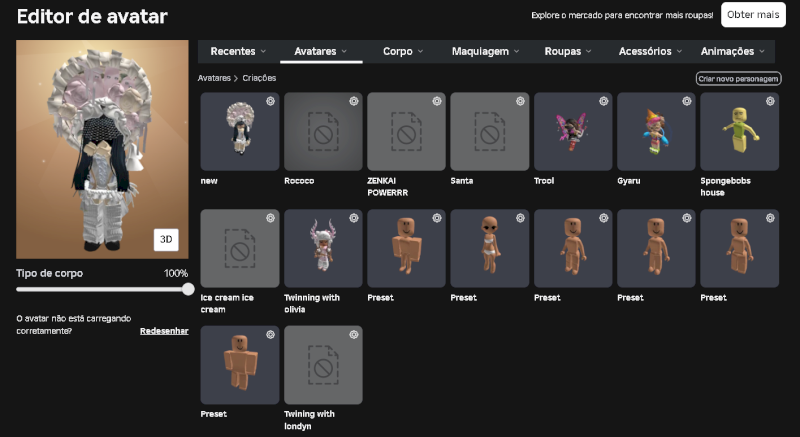Toggle the 3D view button on preview
Viewport: 800px width, 437px height.
[x=166, y=240]
